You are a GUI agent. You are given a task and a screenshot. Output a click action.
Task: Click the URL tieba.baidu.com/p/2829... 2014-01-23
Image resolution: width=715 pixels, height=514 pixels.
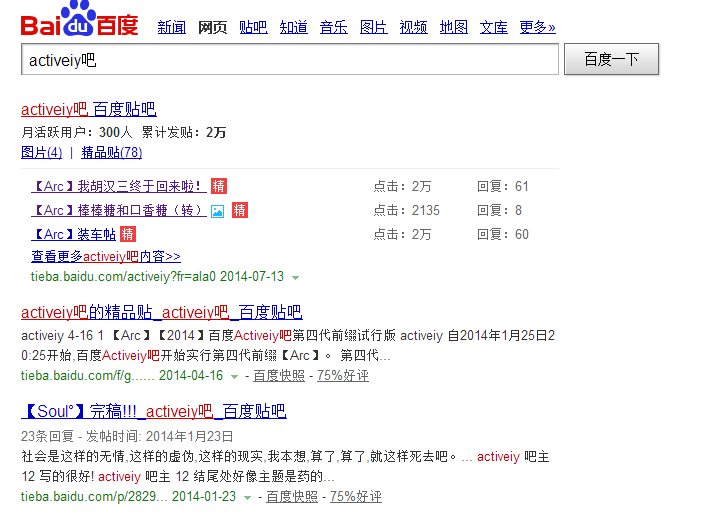129,497
